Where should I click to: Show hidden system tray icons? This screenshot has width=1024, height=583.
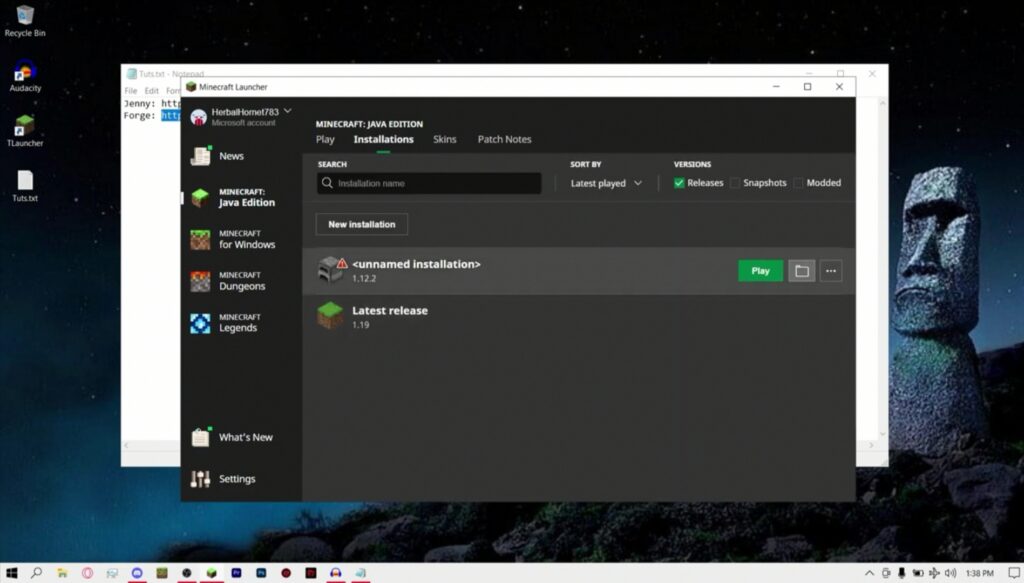click(869, 573)
